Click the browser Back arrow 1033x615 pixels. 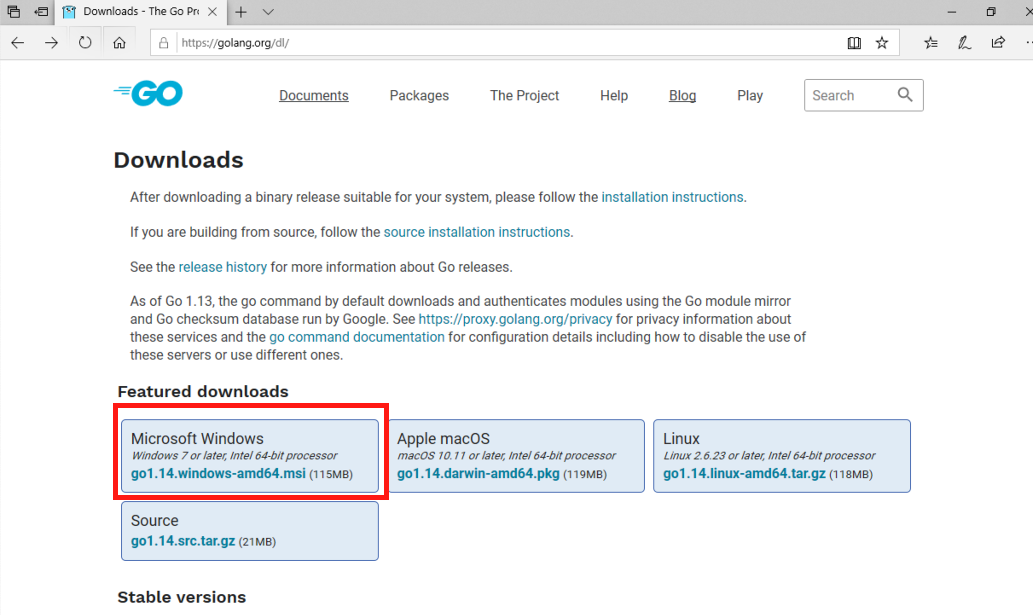[18, 43]
